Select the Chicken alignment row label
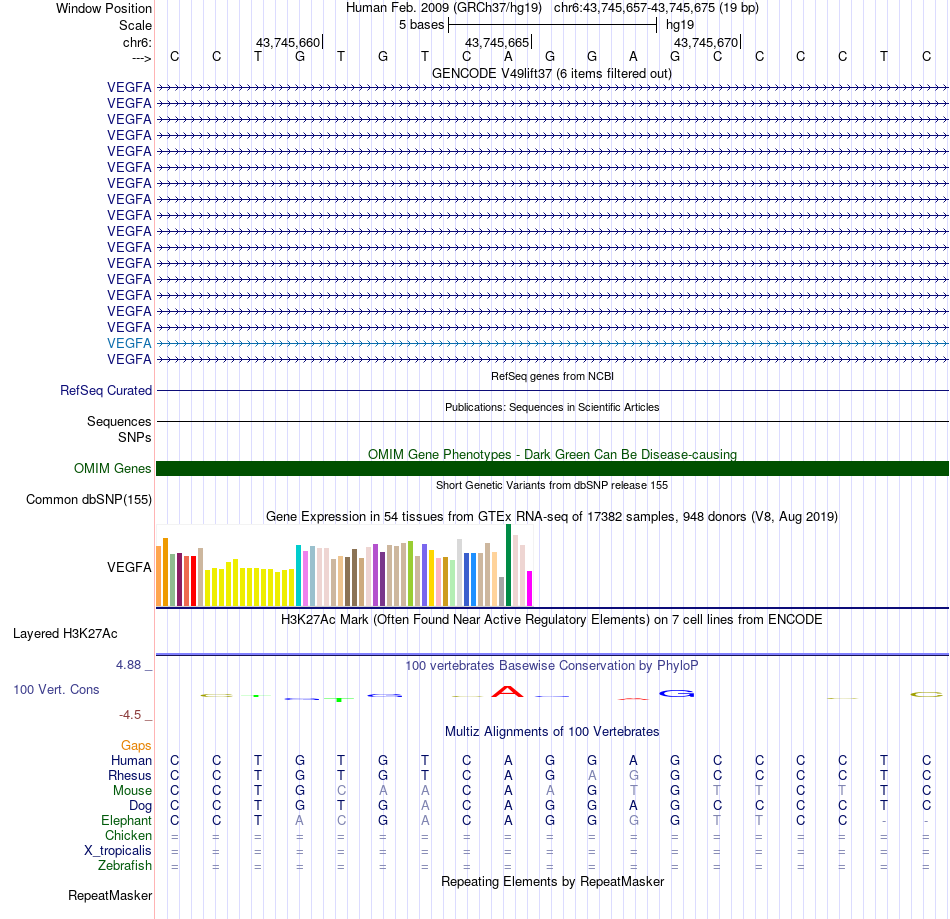The width and height of the screenshot is (950, 919). click(128, 835)
